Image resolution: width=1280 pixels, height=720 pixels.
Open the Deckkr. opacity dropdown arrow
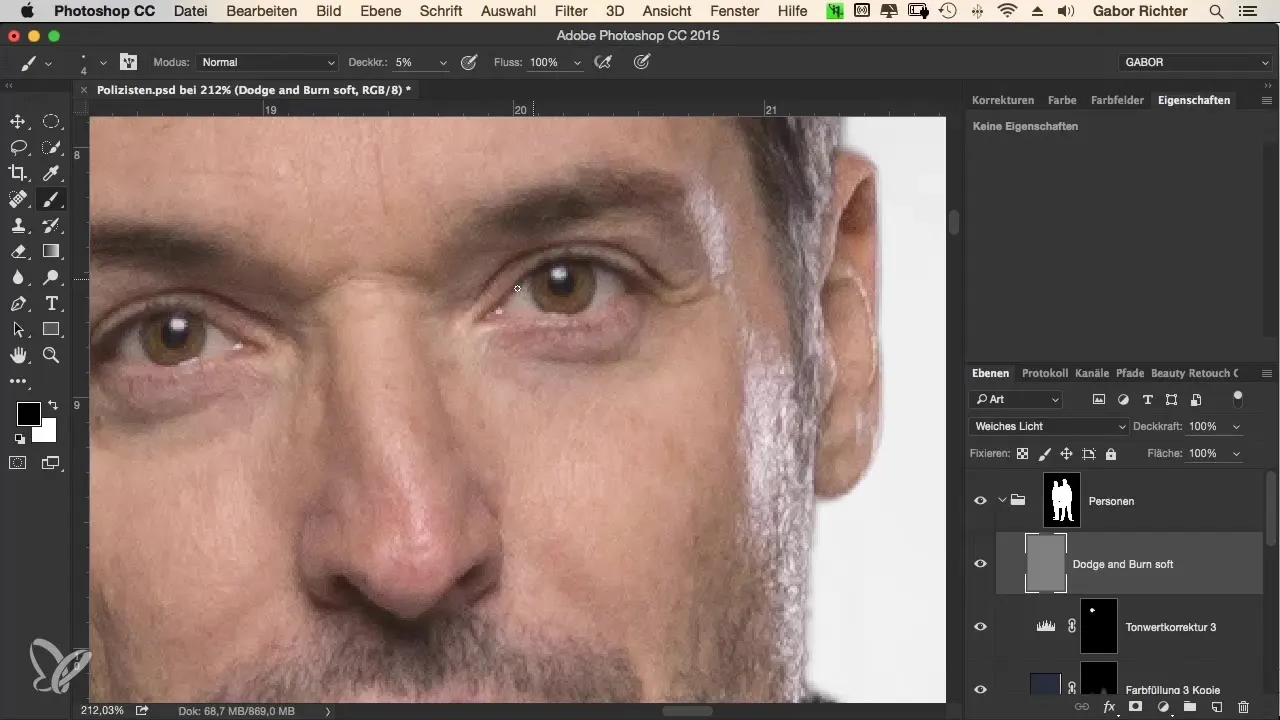[x=443, y=62]
